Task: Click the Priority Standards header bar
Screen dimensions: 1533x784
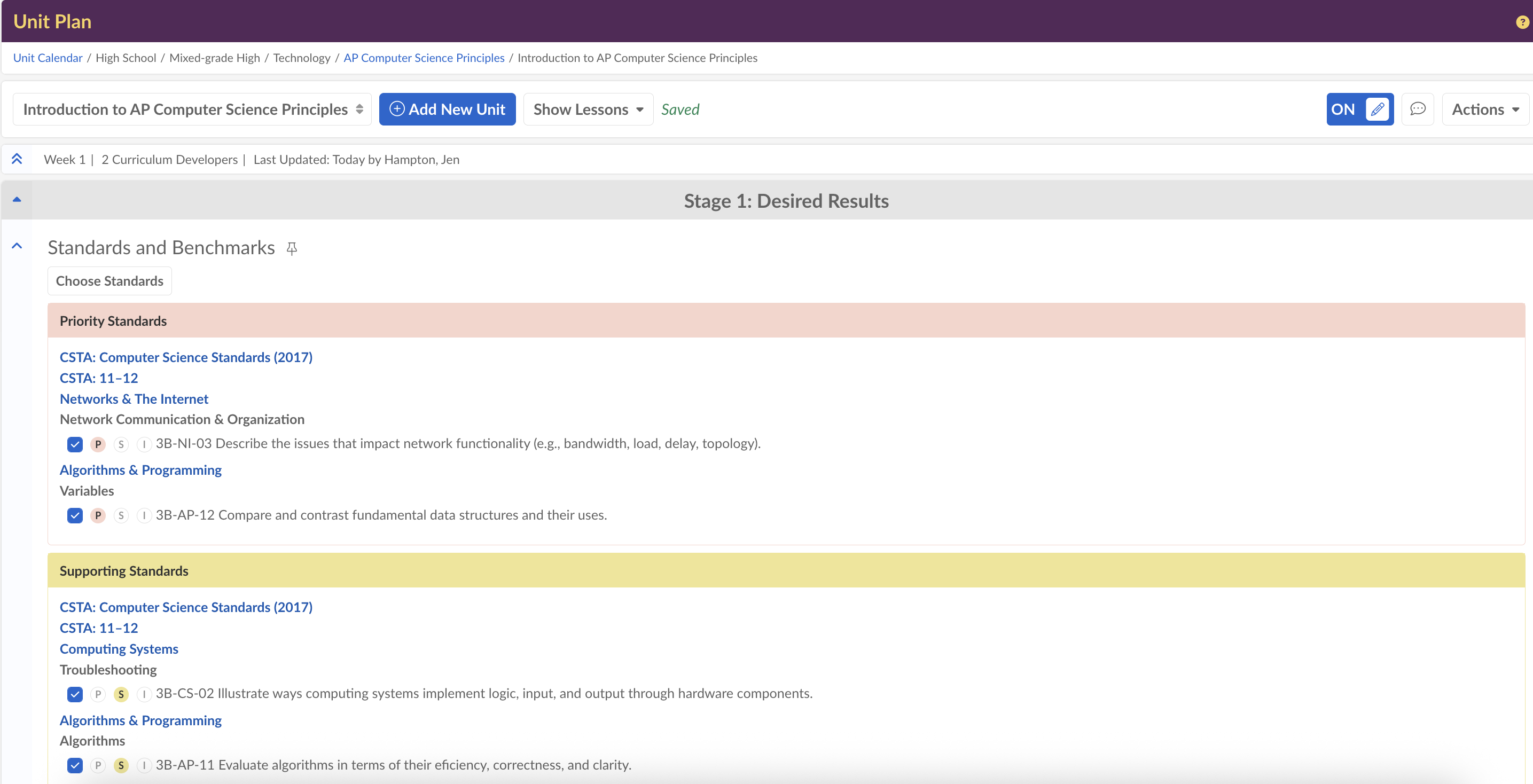Action: 786,320
